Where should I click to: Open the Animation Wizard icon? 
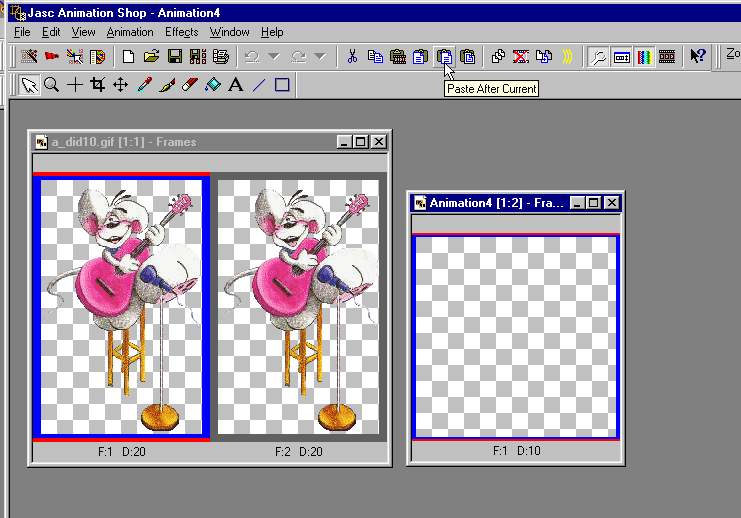[x=29, y=57]
